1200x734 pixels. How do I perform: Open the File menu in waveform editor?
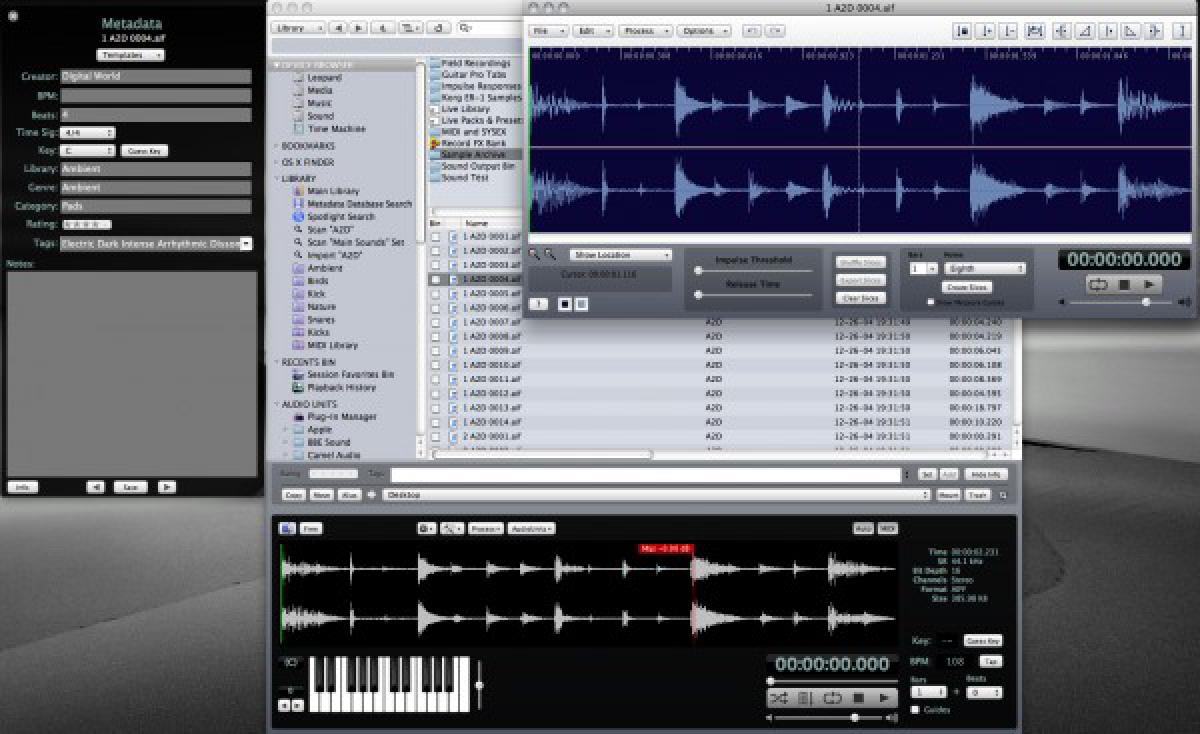[548, 31]
